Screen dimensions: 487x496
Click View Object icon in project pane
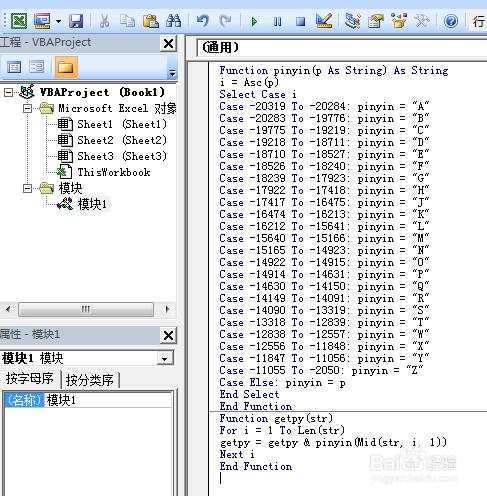(36, 67)
